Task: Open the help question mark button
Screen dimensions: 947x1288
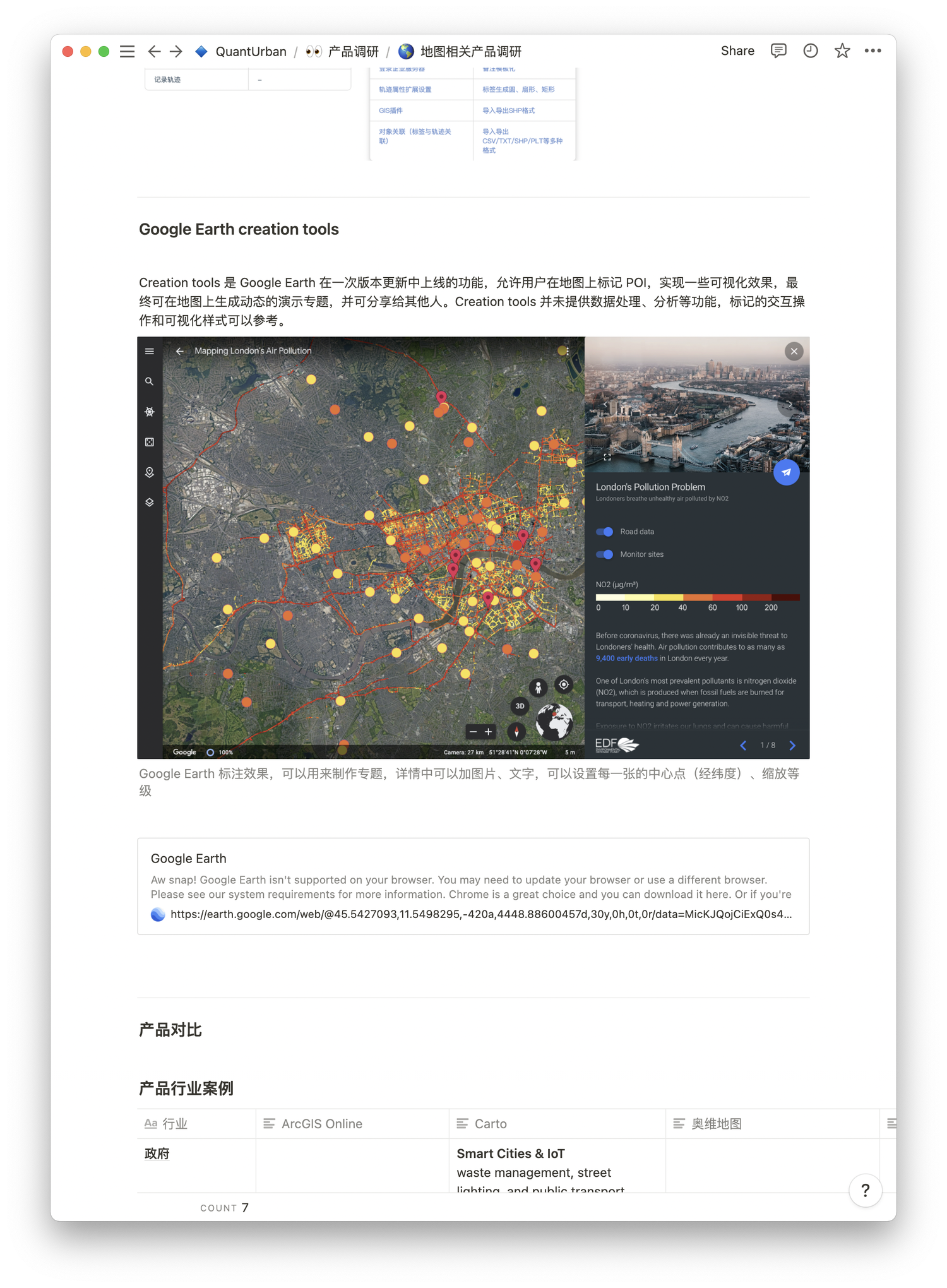Action: click(865, 1190)
